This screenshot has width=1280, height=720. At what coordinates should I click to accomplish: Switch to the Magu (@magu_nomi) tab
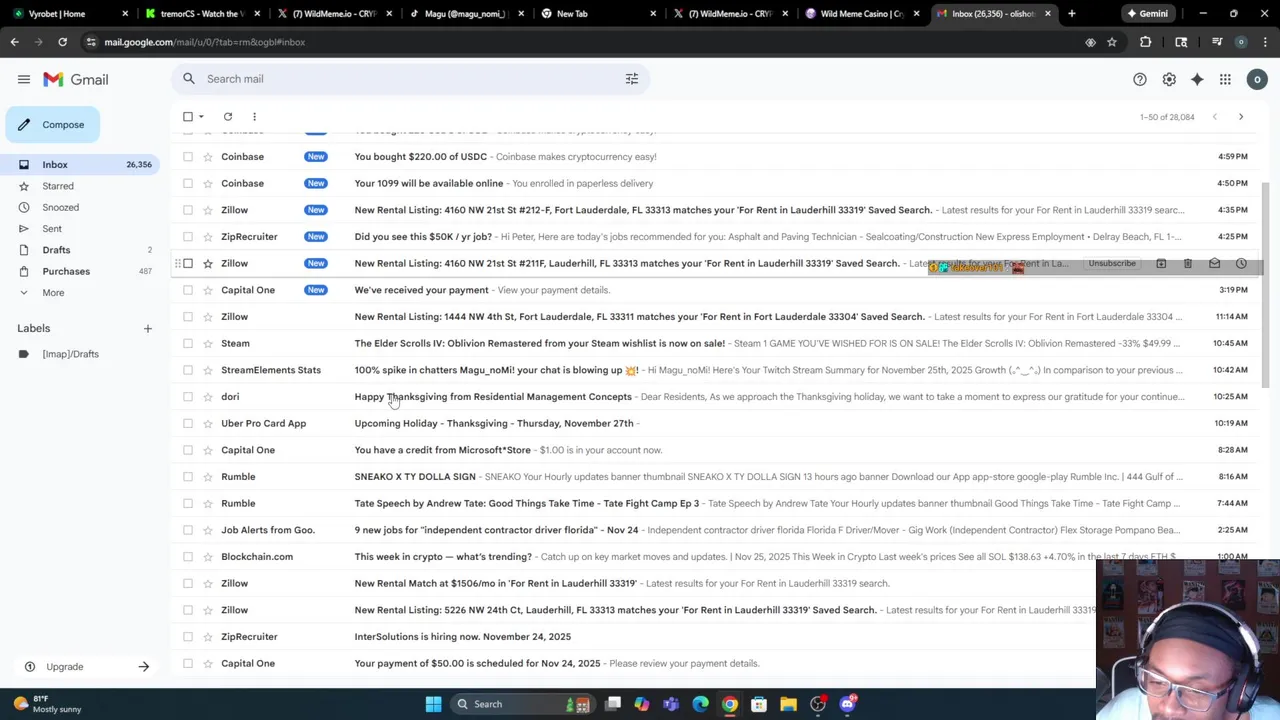(465, 14)
